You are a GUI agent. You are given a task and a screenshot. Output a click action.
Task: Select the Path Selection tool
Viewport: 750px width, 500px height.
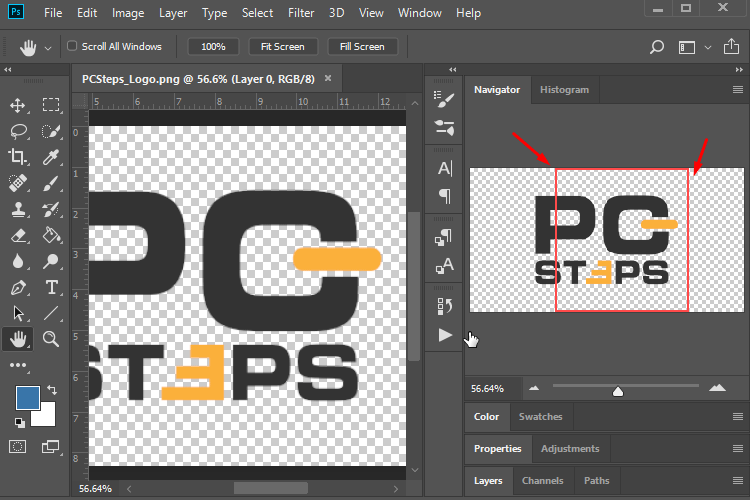pyautogui.click(x=18, y=313)
